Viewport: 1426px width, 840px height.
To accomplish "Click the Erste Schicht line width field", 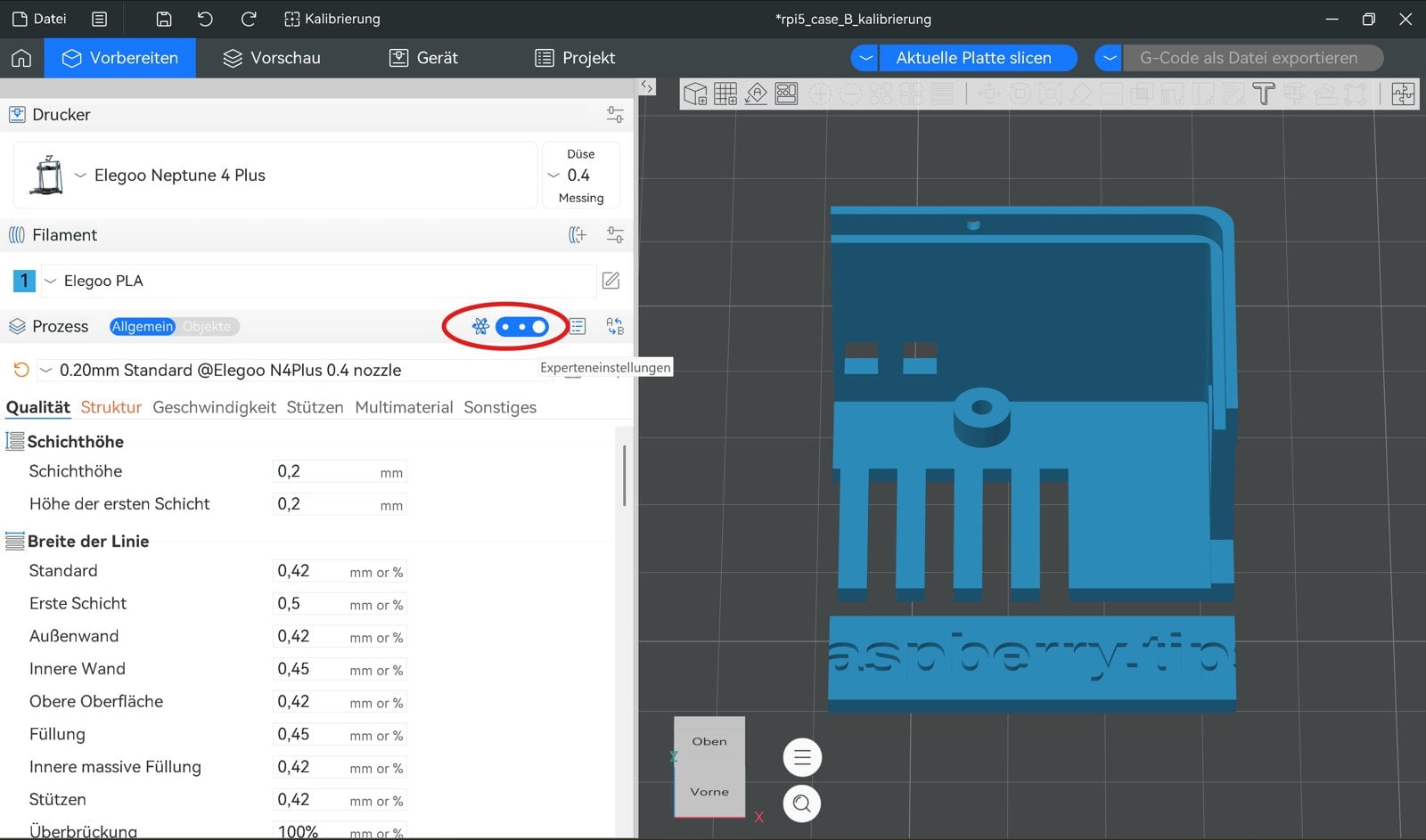I will [x=340, y=604].
